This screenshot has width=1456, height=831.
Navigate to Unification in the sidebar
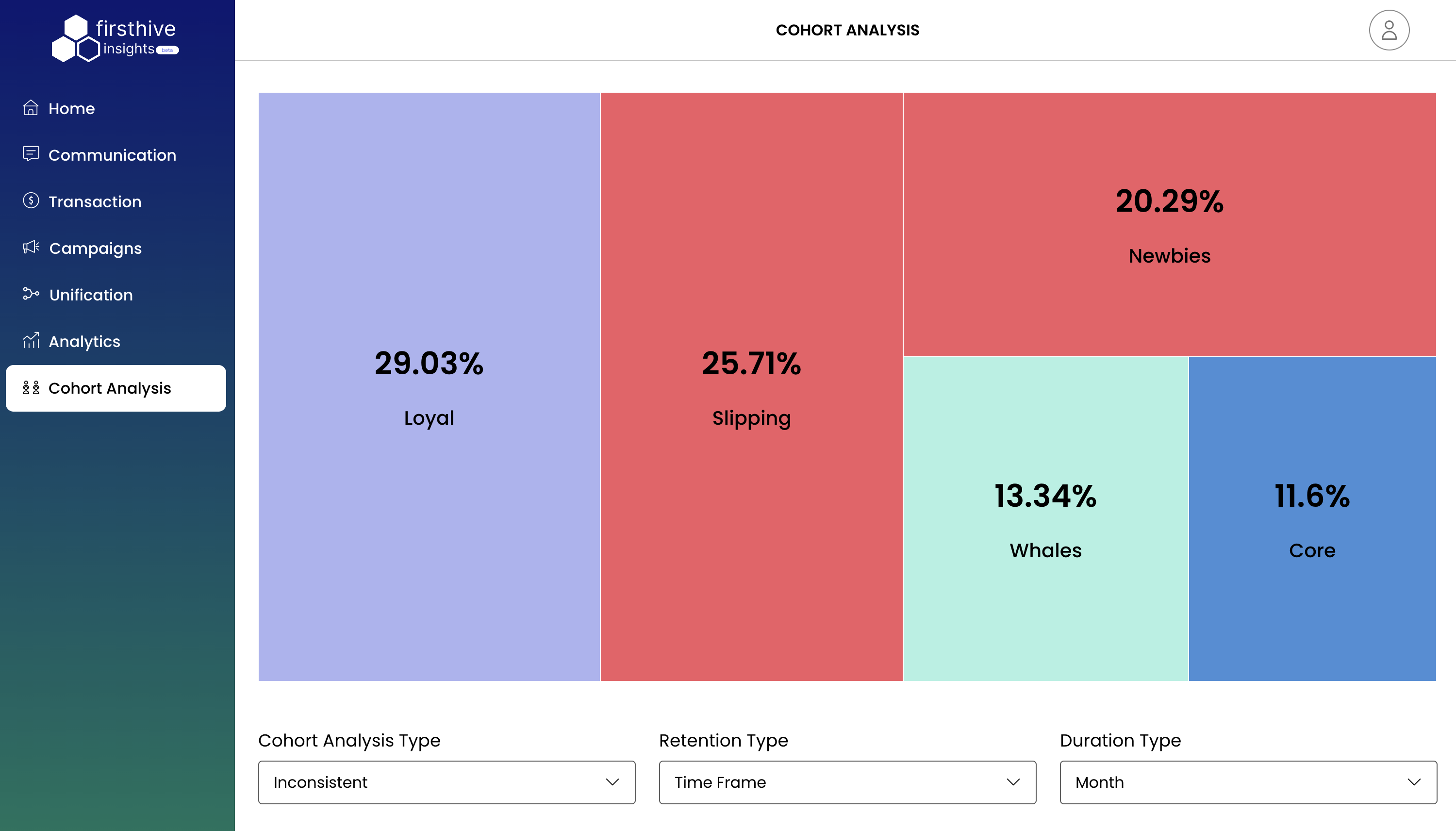click(x=91, y=295)
